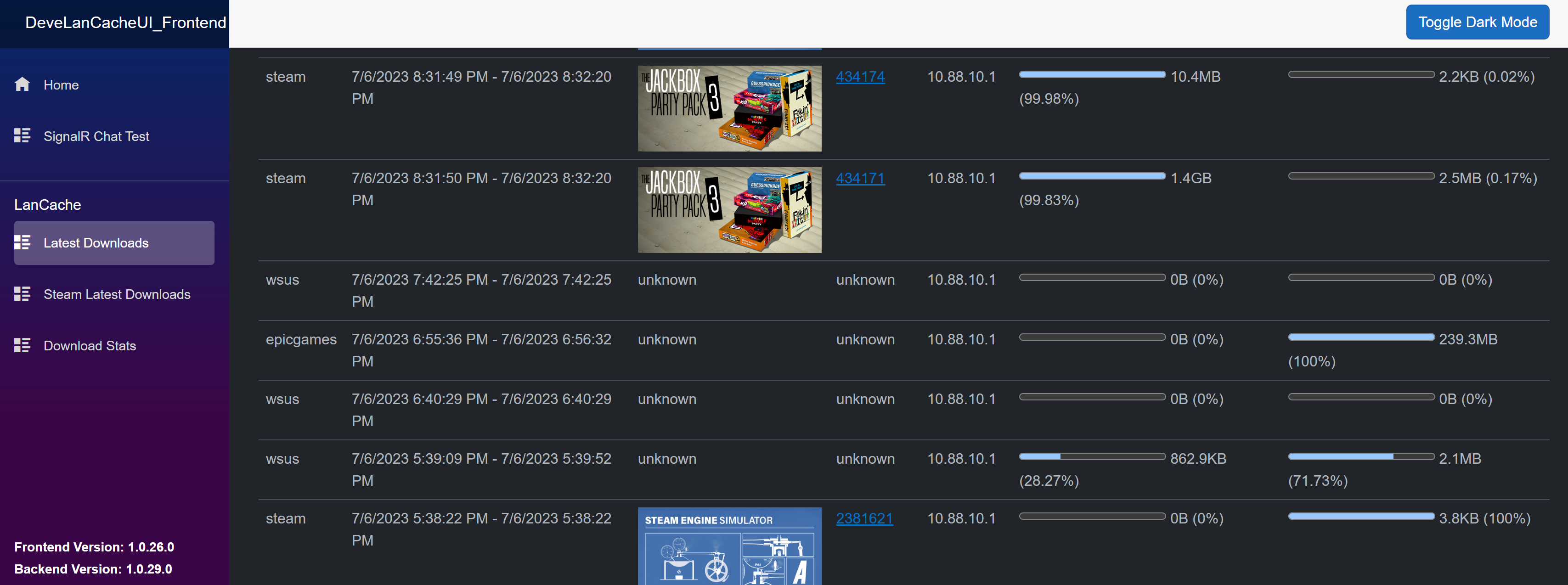Click the (71.73%) miss percentage
The image size is (1568, 585).
1318,481
